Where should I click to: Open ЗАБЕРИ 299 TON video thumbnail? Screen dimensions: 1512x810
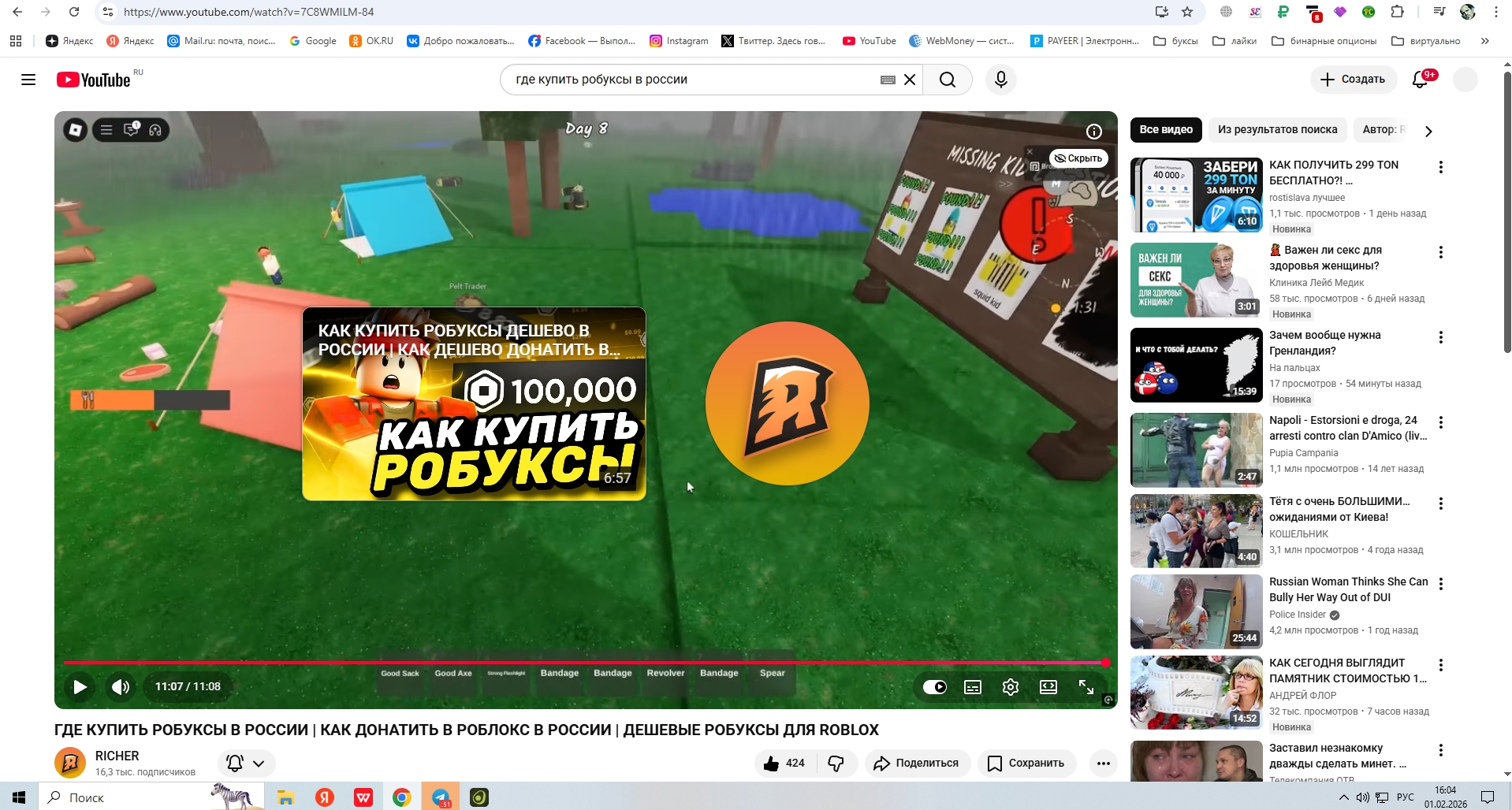click(x=1197, y=195)
